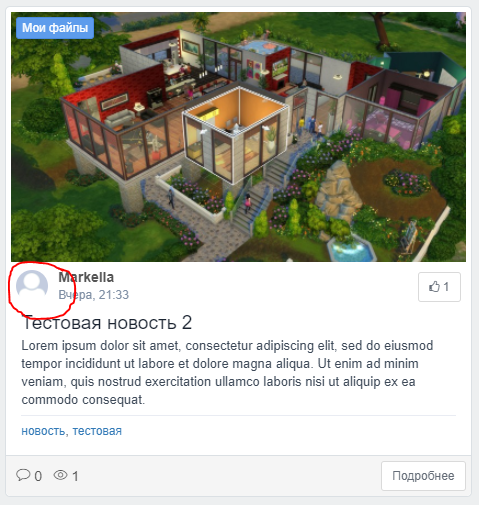
Task: Click the comment count 0
Action: 38,476
